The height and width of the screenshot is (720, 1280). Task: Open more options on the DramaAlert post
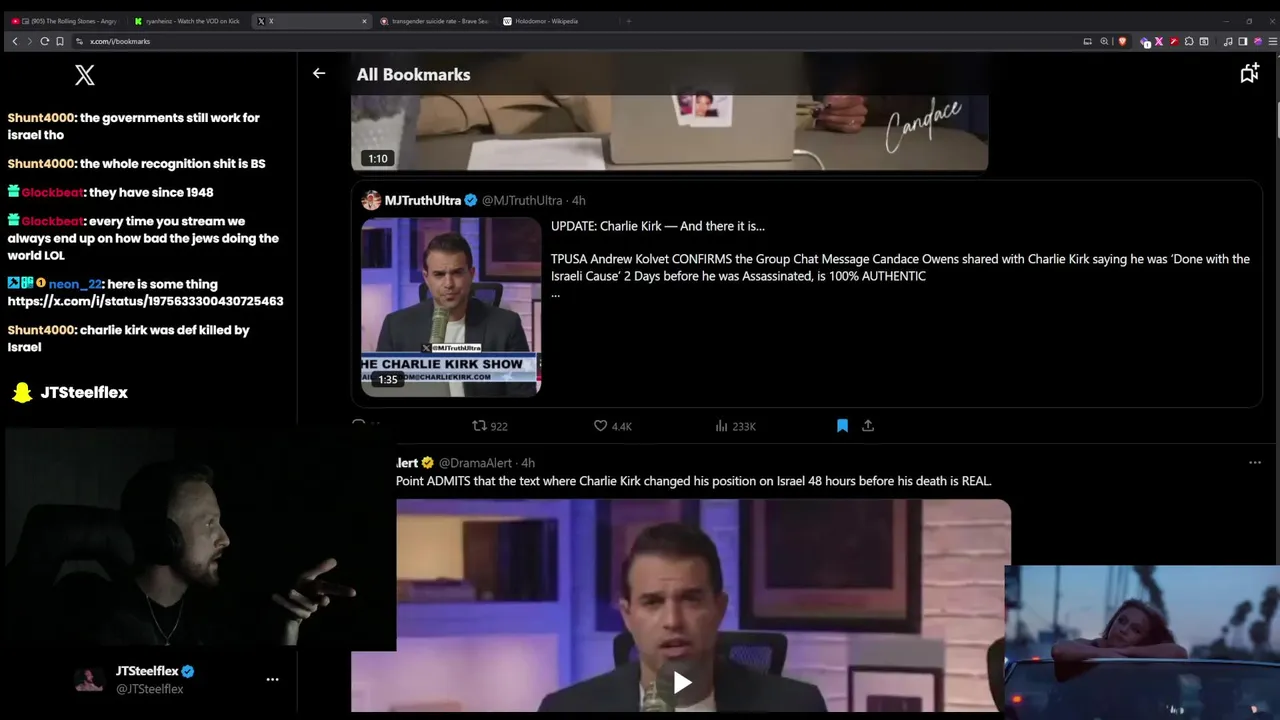click(x=1255, y=463)
